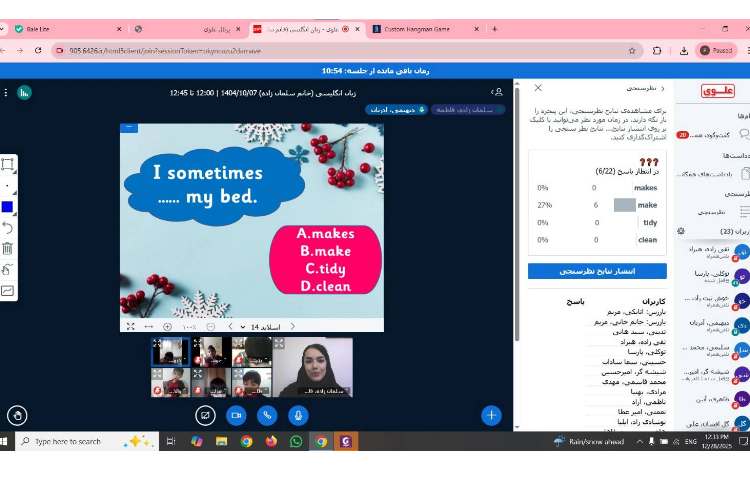Select the whiteboard rectangle shape tool
This screenshot has height=480, width=750.
click(x=8, y=164)
